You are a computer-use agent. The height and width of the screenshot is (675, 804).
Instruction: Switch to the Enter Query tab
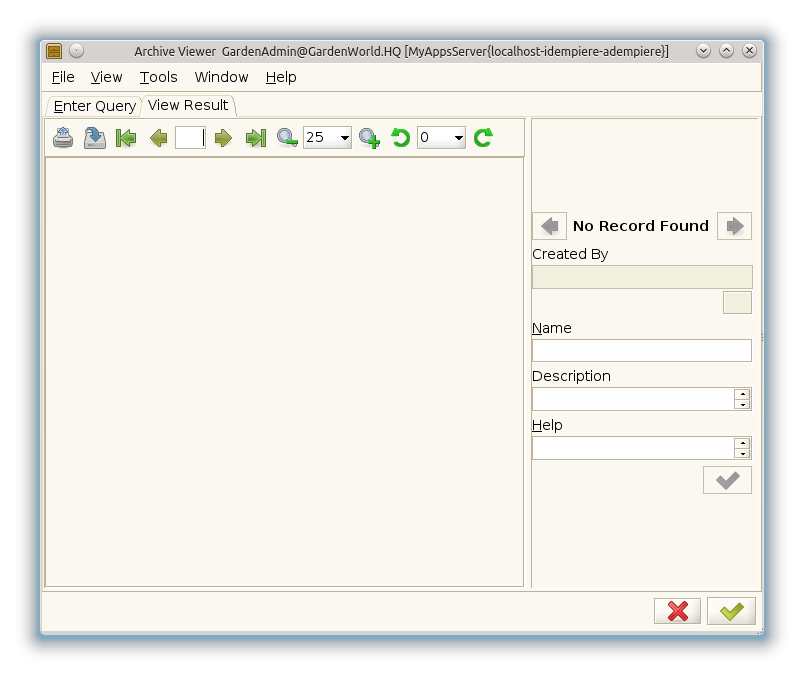click(94, 106)
